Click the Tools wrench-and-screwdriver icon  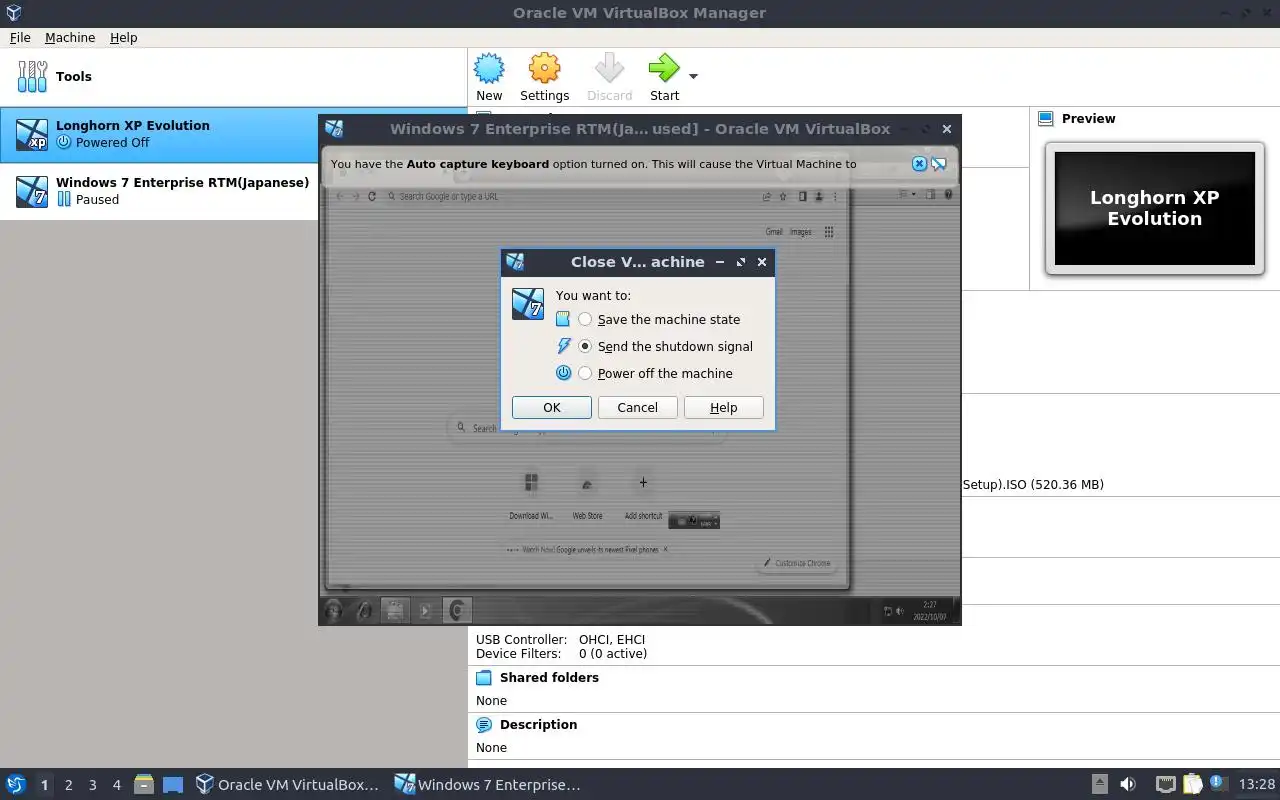click(x=32, y=76)
